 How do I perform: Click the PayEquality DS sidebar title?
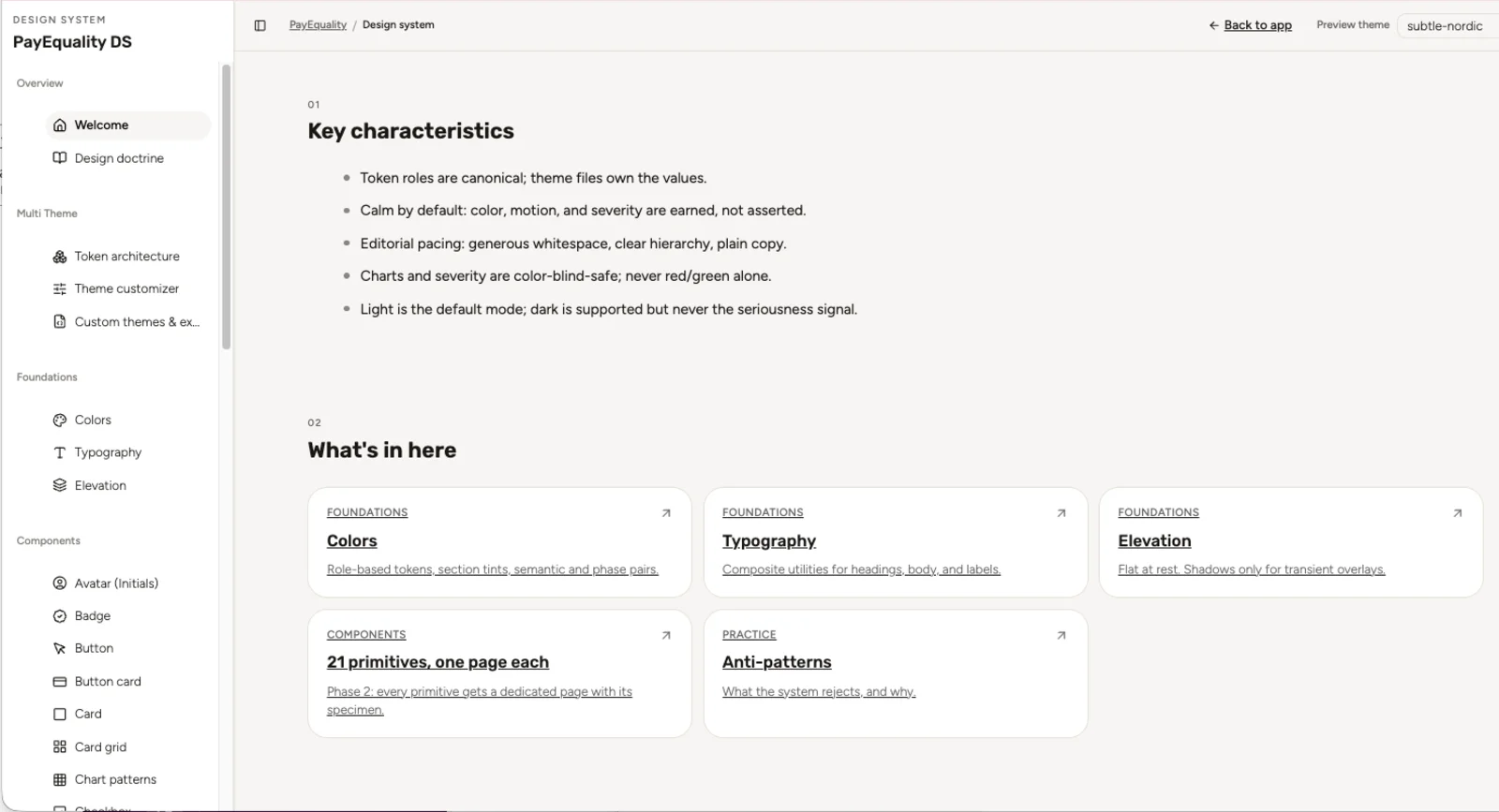72,42
